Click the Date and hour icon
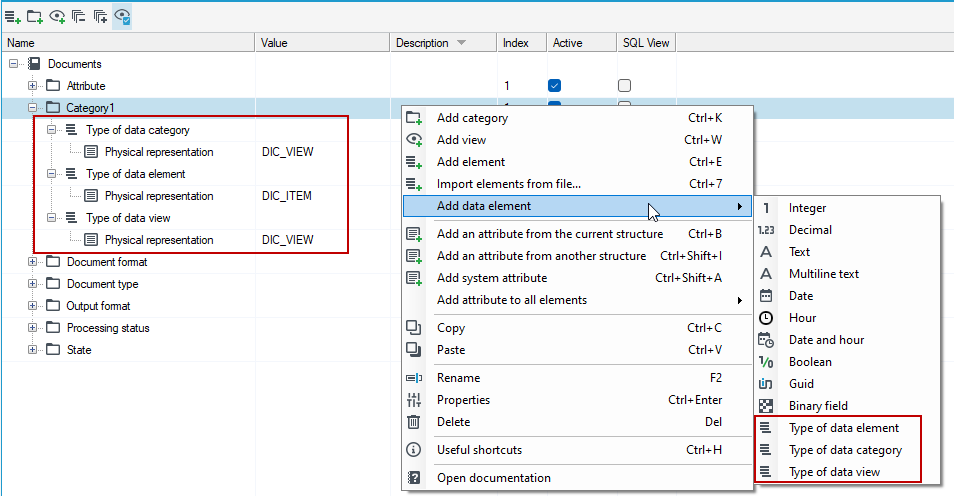Image resolution: width=954 pixels, height=496 pixels. click(766, 340)
